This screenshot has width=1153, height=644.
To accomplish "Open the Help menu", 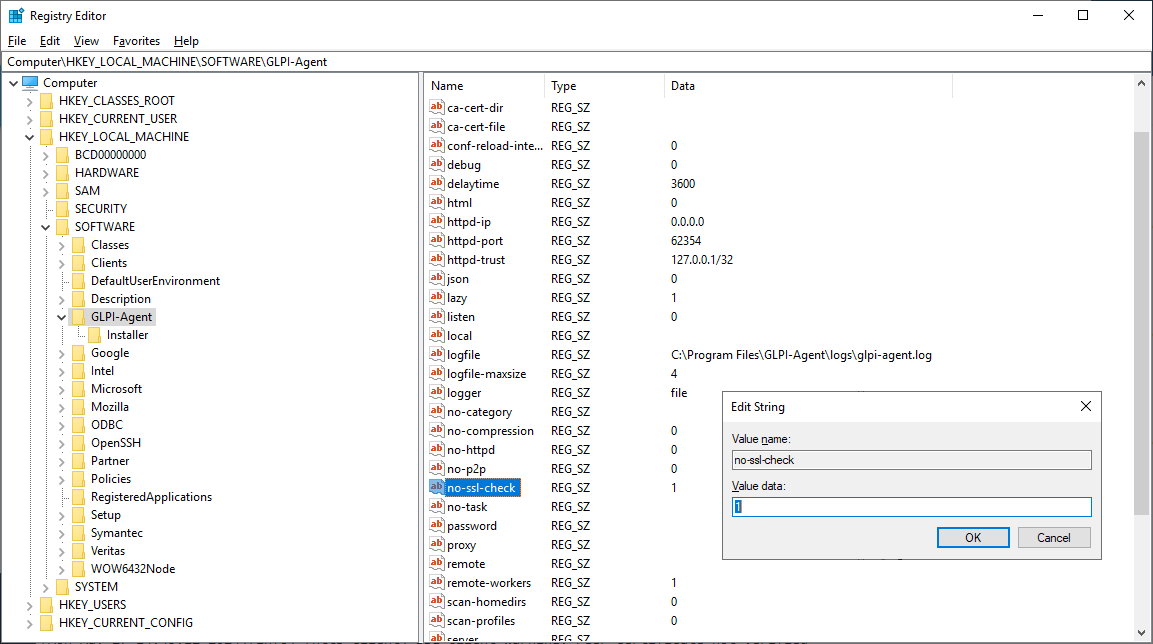I will coord(186,41).
